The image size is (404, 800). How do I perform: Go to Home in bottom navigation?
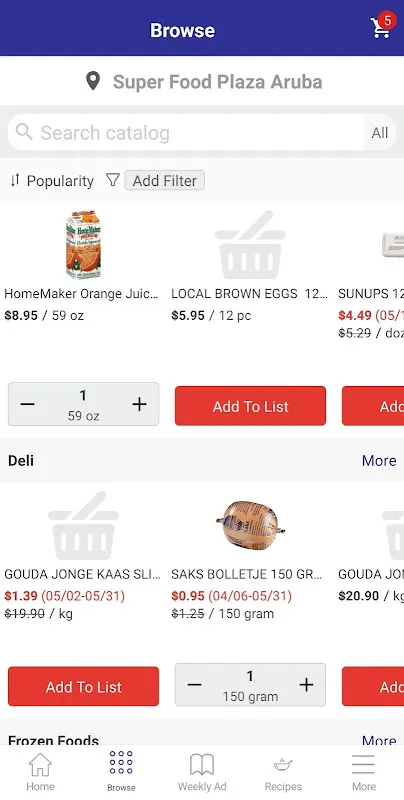[x=40, y=772]
